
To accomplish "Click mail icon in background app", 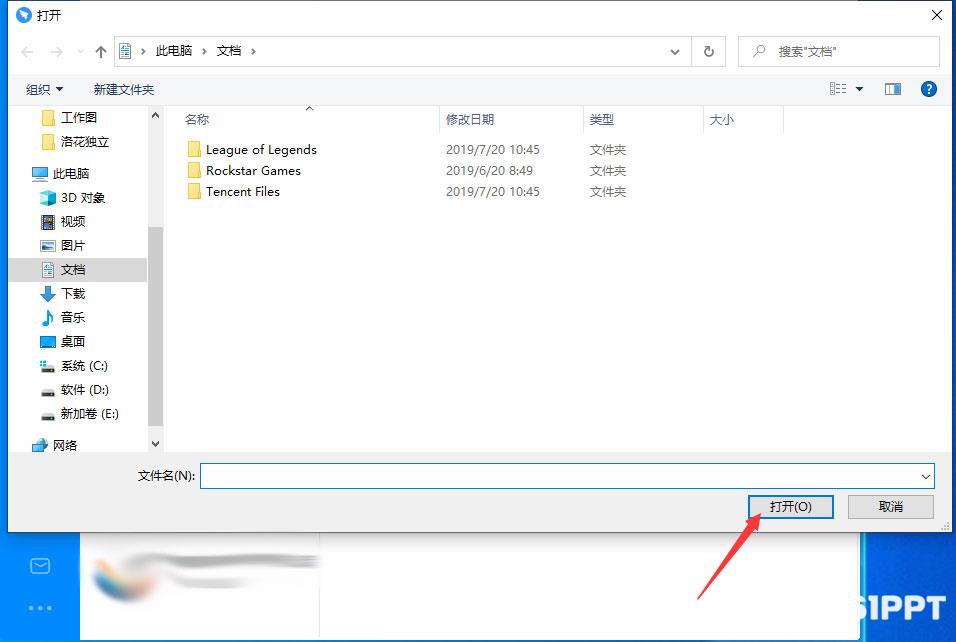I will tap(40, 566).
